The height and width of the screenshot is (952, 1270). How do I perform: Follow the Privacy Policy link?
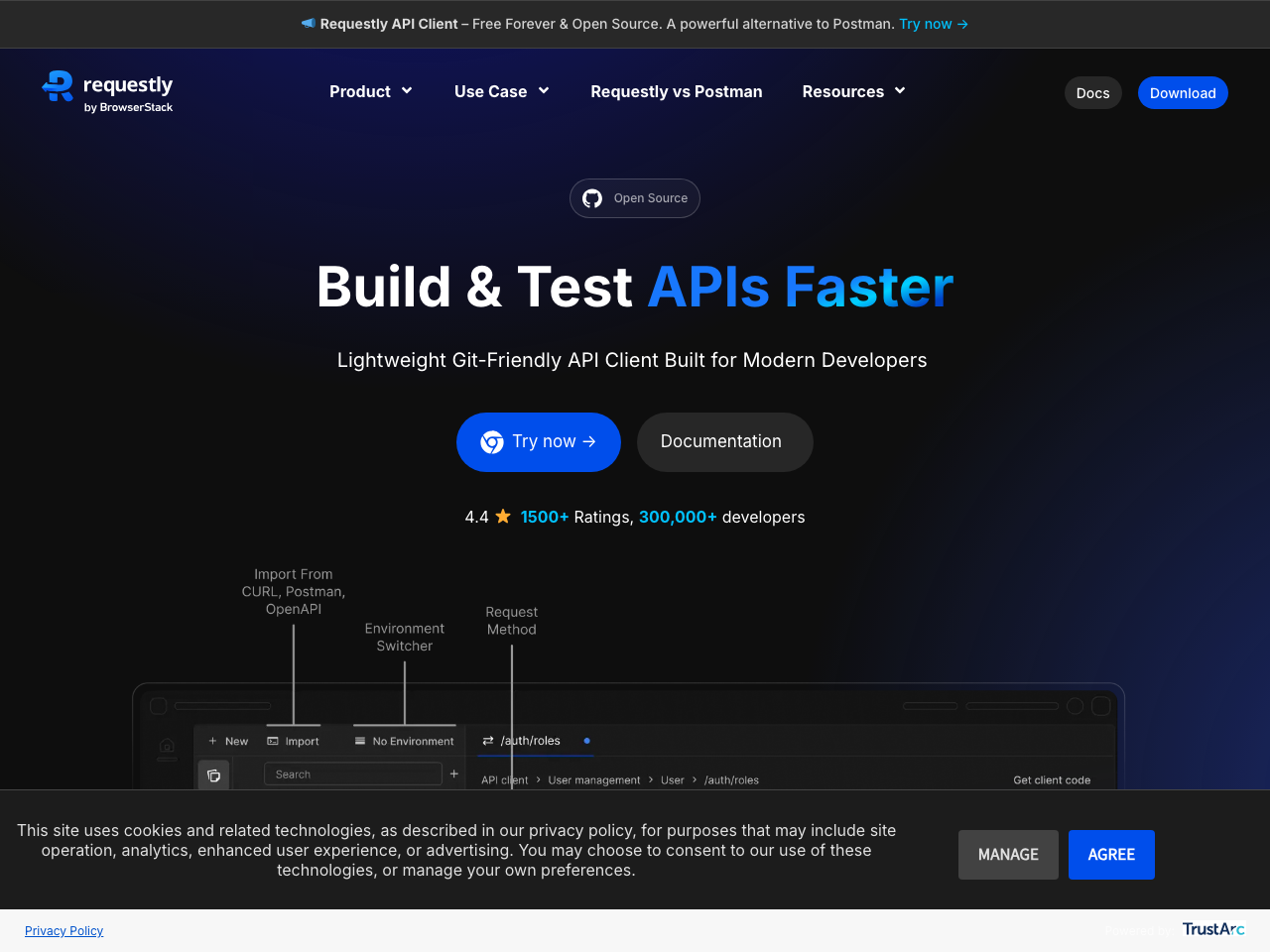[x=64, y=930]
